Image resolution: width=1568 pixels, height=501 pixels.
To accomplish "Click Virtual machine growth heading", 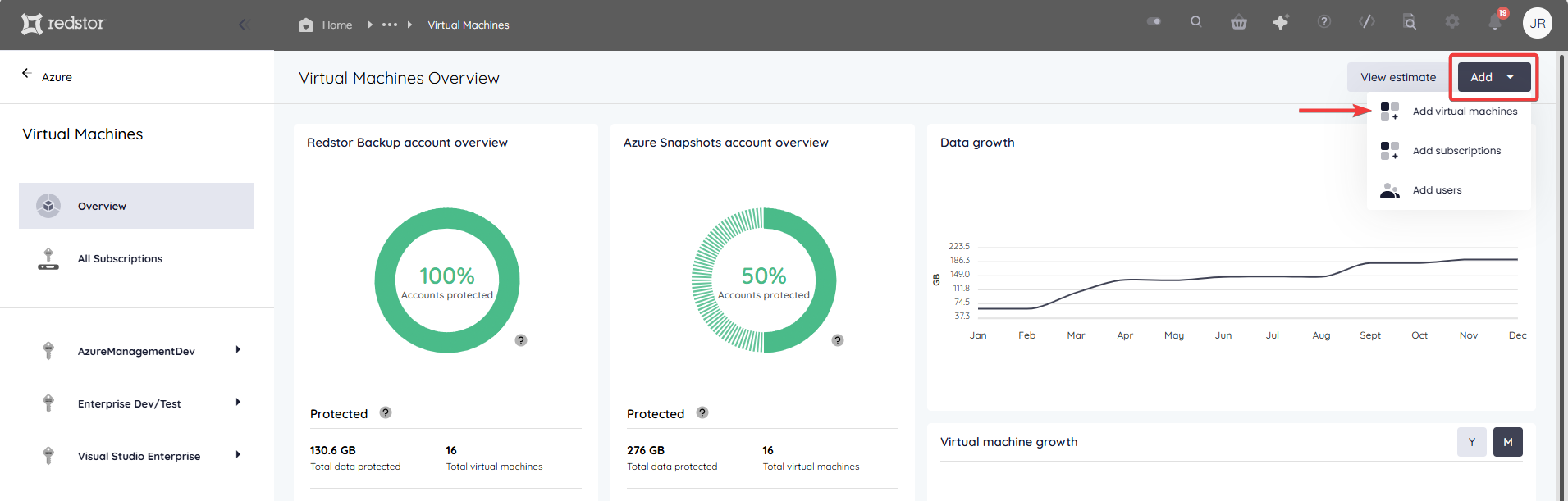I will click(x=1009, y=442).
